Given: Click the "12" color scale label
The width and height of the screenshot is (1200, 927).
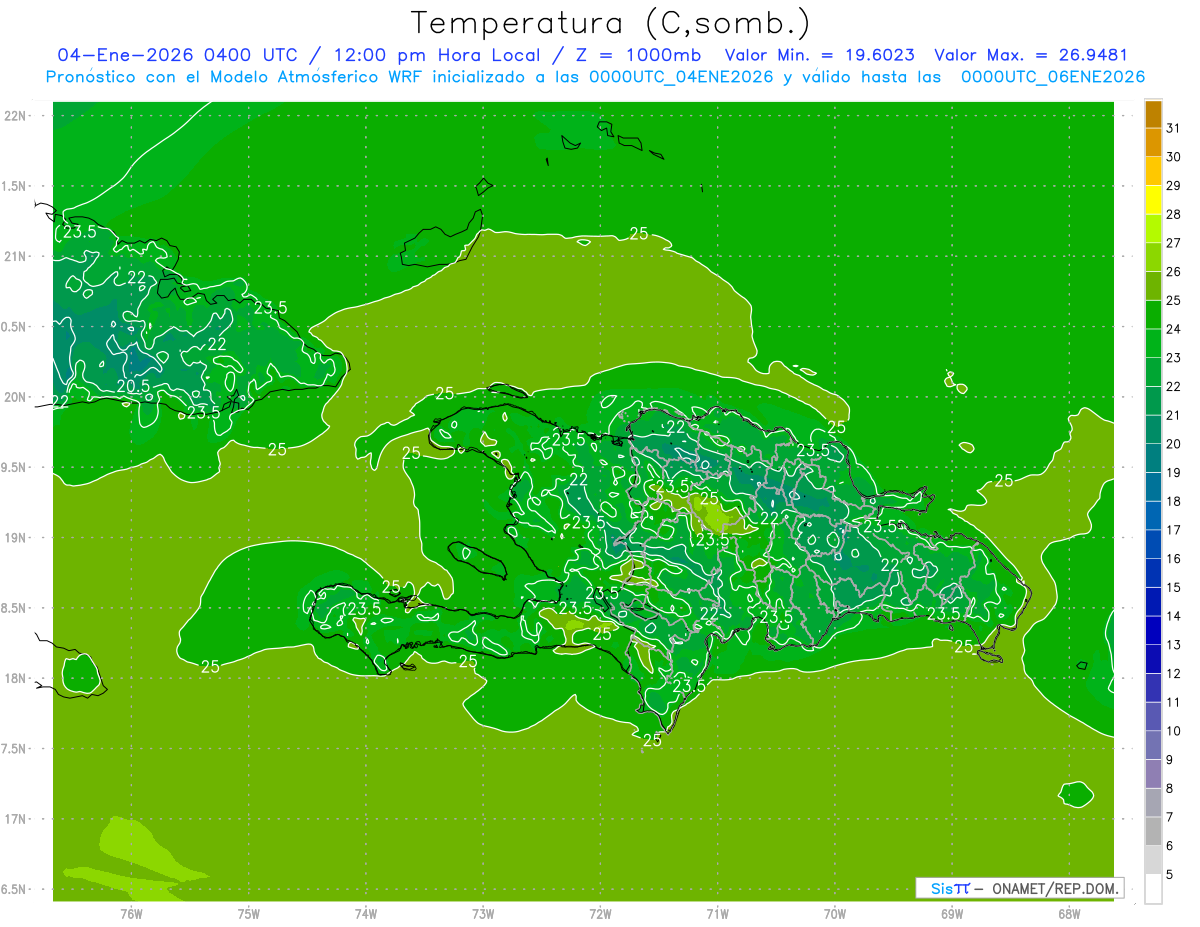Looking at the screenshot, I should click(x=1173, y=674).
